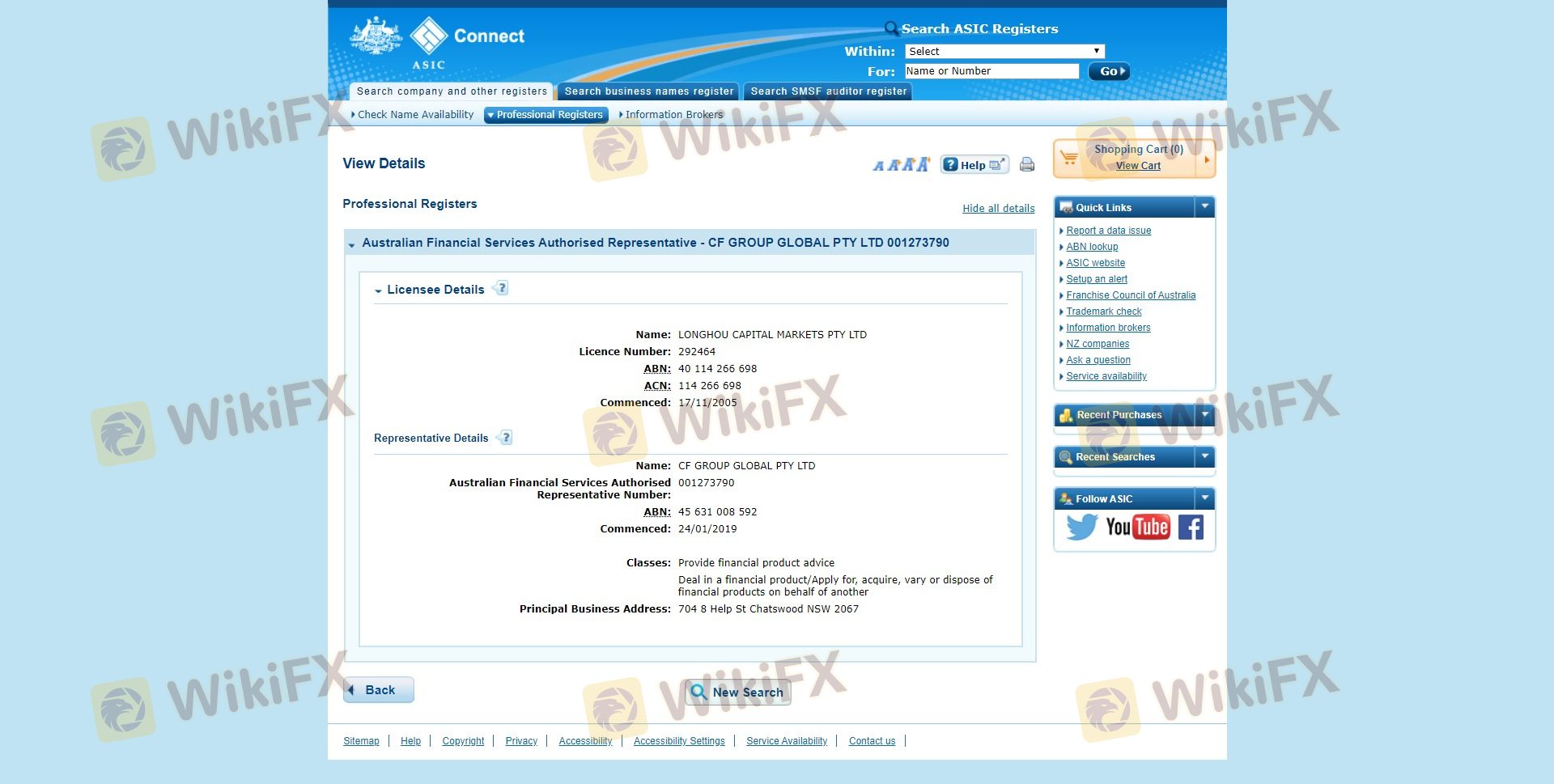Collapse the Quick Links panel

point(1204,207)
